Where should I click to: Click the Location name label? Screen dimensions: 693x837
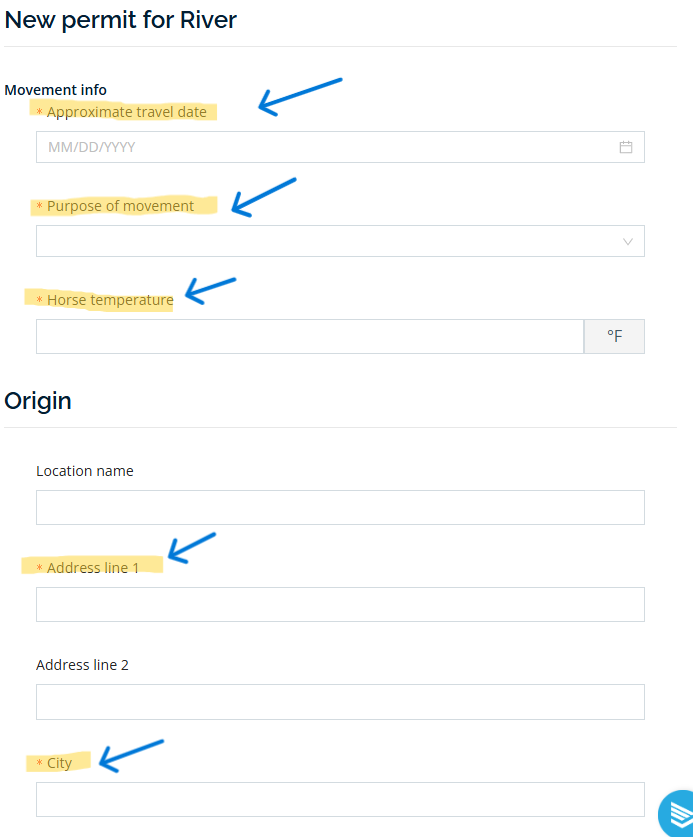pyautogui.click(x=85, y=471)
